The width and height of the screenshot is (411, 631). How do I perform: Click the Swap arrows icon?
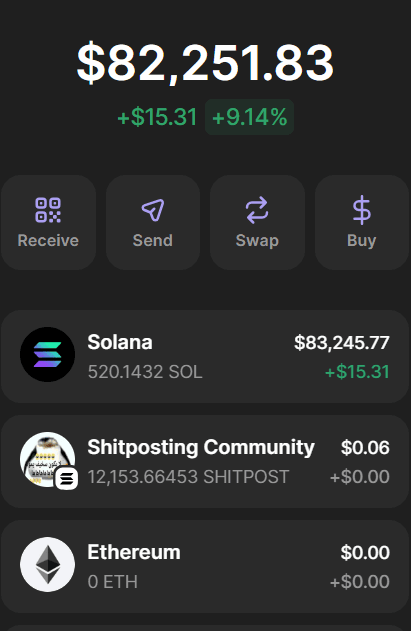pos(257,210)
